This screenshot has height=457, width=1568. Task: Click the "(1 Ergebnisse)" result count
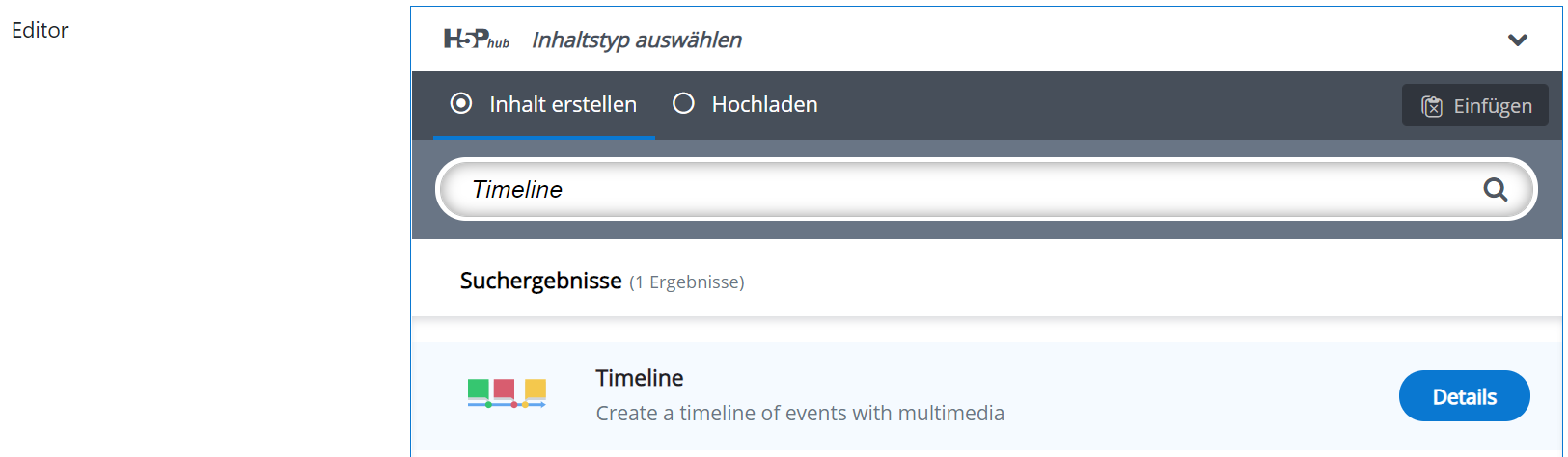tap(687, 282)
